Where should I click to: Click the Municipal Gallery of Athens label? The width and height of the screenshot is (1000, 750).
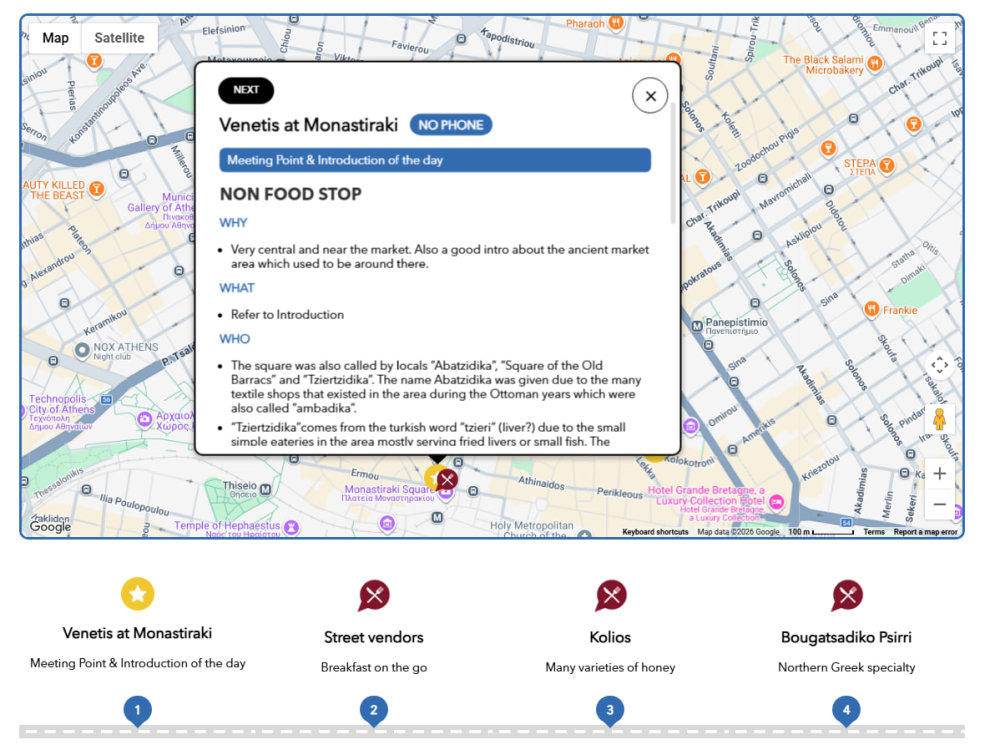tap(161, 211)
